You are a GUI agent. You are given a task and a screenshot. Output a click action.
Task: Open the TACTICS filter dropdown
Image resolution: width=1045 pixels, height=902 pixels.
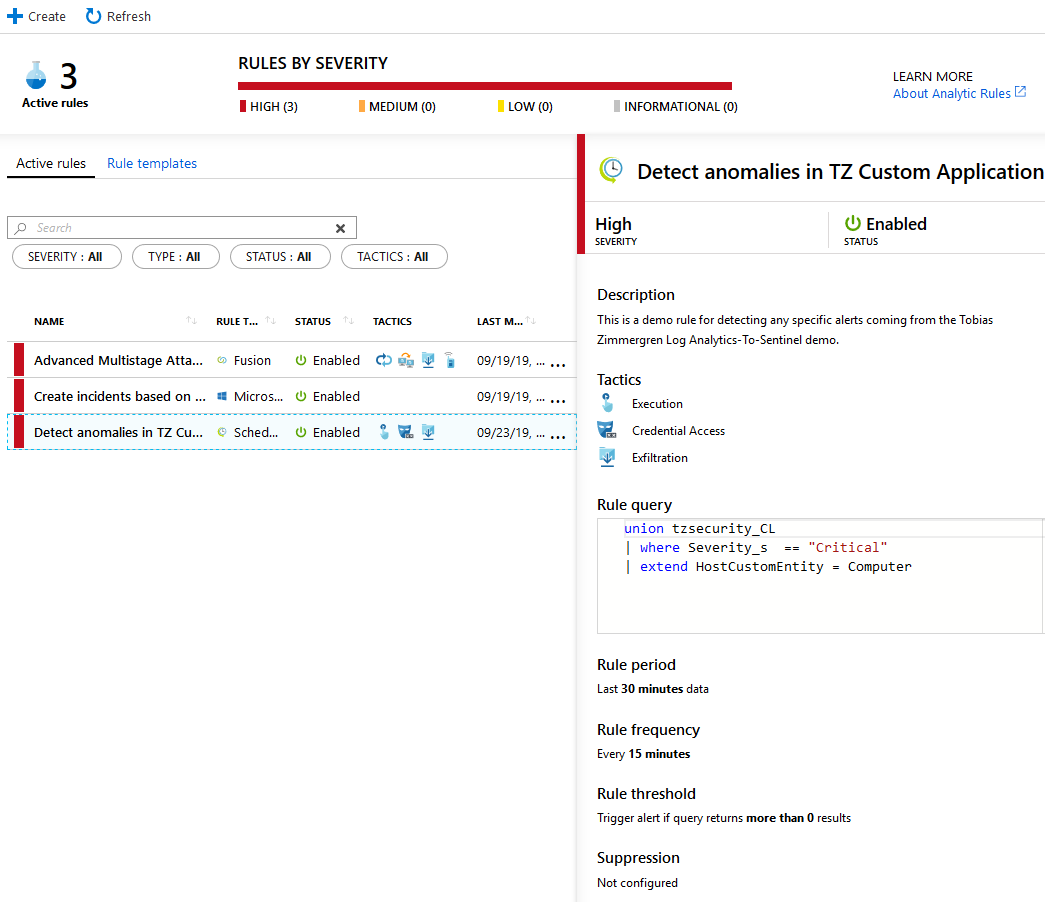click(394, 257)
